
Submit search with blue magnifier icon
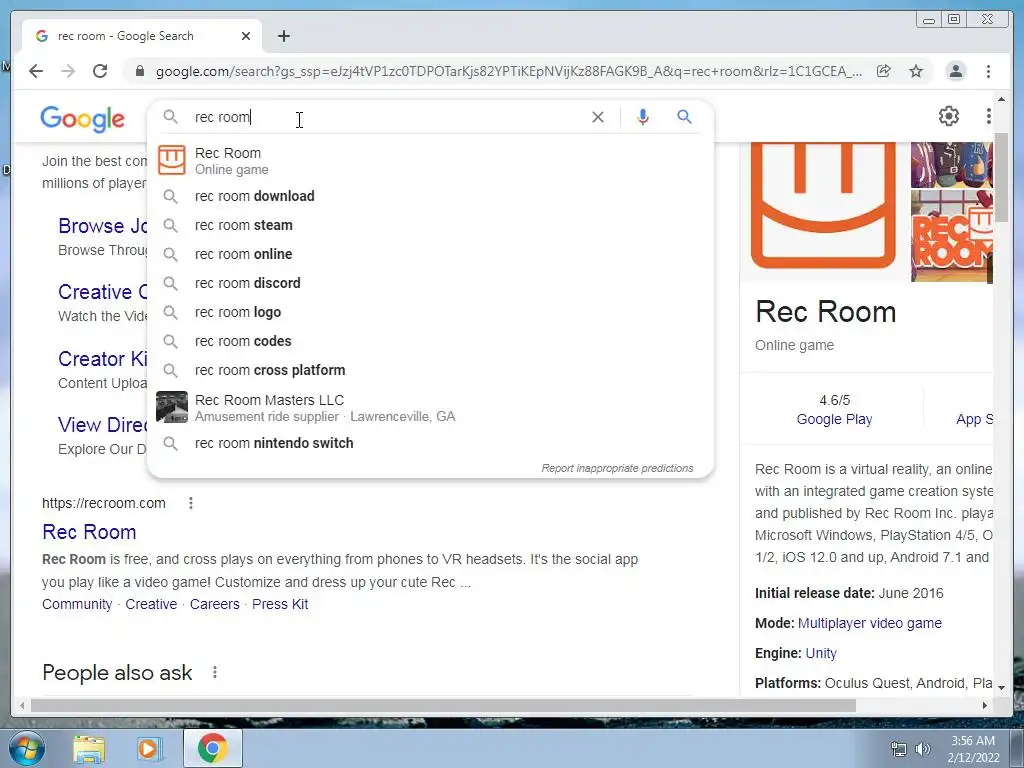tap(684, 117)
